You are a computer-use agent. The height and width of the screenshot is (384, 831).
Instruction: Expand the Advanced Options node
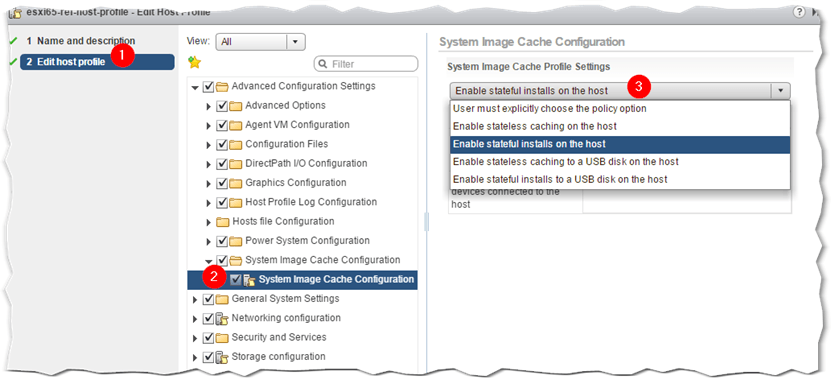pyautogui.click(x=209, y=106)
